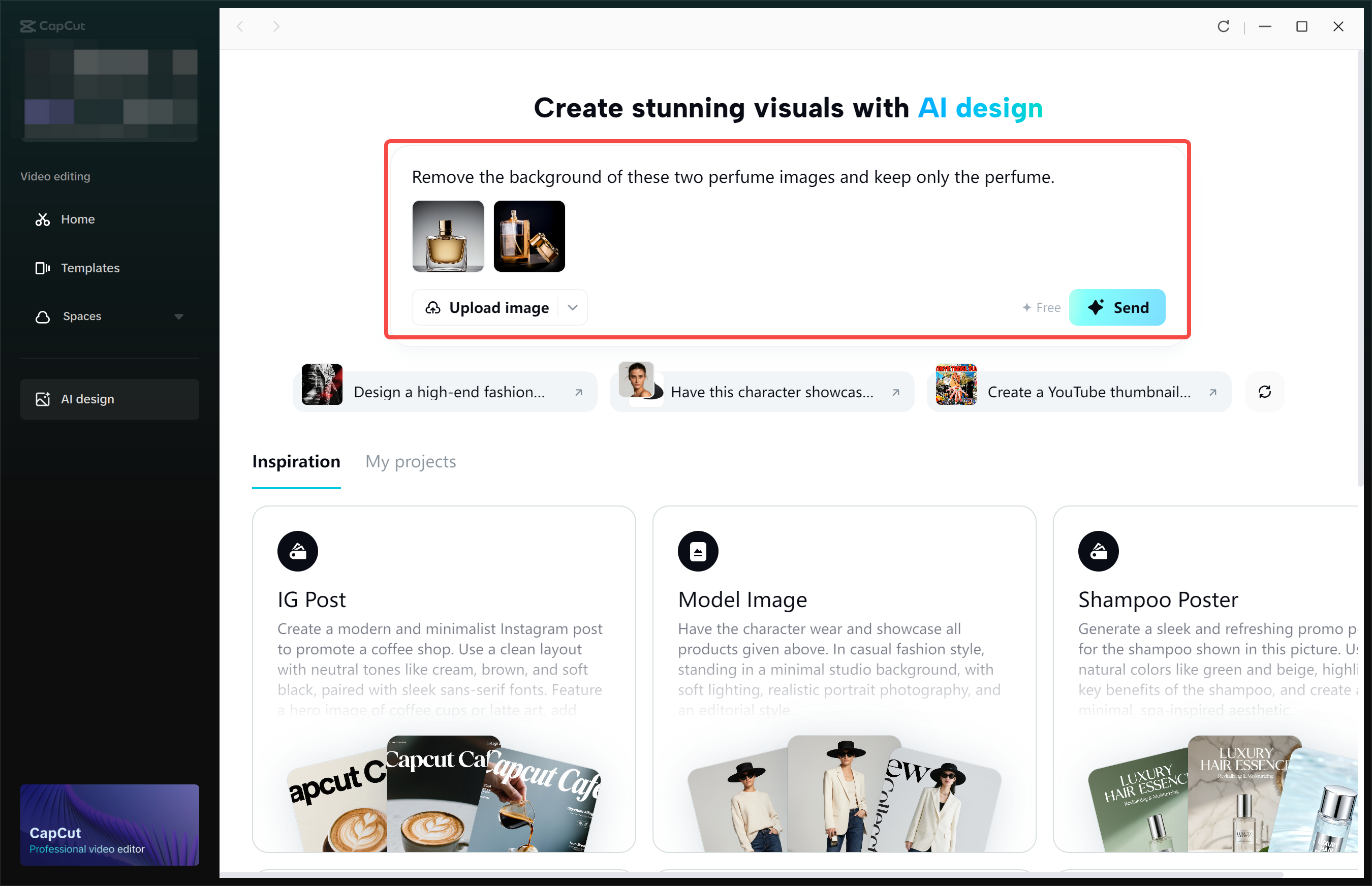
Task: Click the Shampoo Poster card icon
Action: point(1098,551)
